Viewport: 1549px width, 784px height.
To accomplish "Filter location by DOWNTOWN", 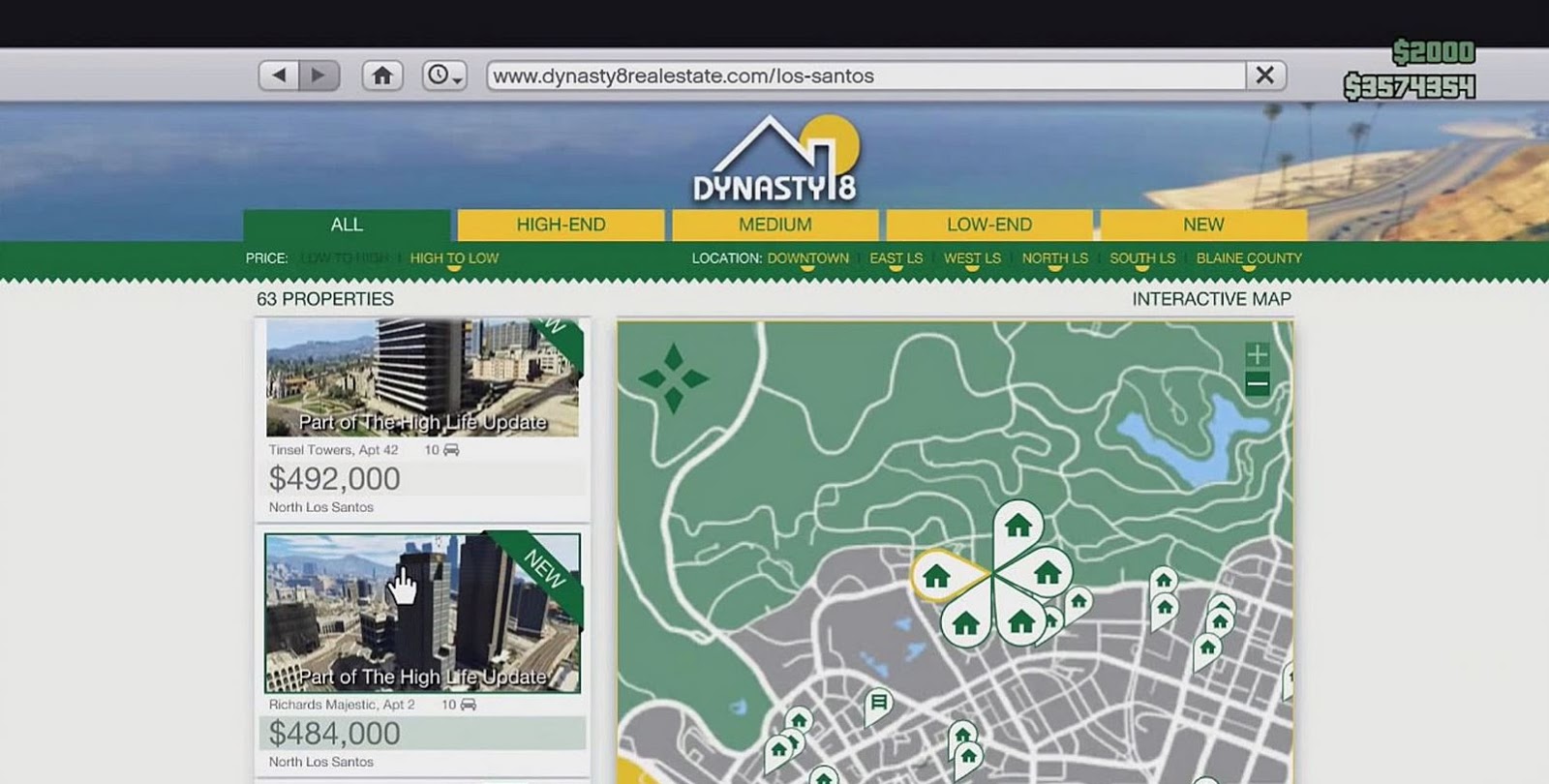I will 807,258.
